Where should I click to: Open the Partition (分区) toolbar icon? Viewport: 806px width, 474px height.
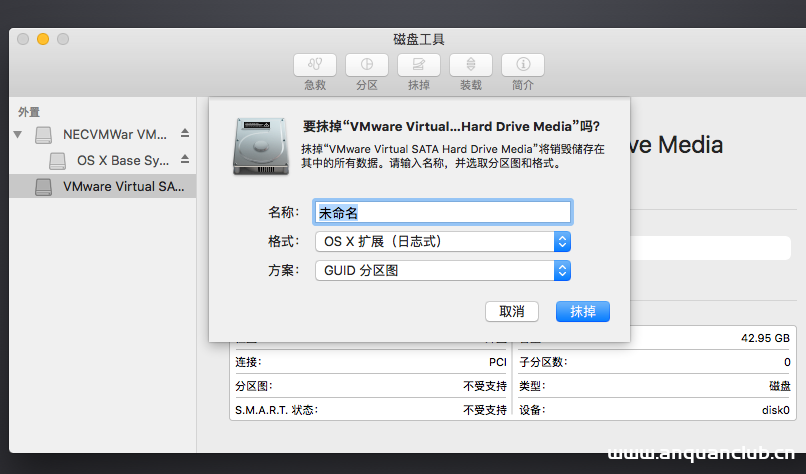367,65
